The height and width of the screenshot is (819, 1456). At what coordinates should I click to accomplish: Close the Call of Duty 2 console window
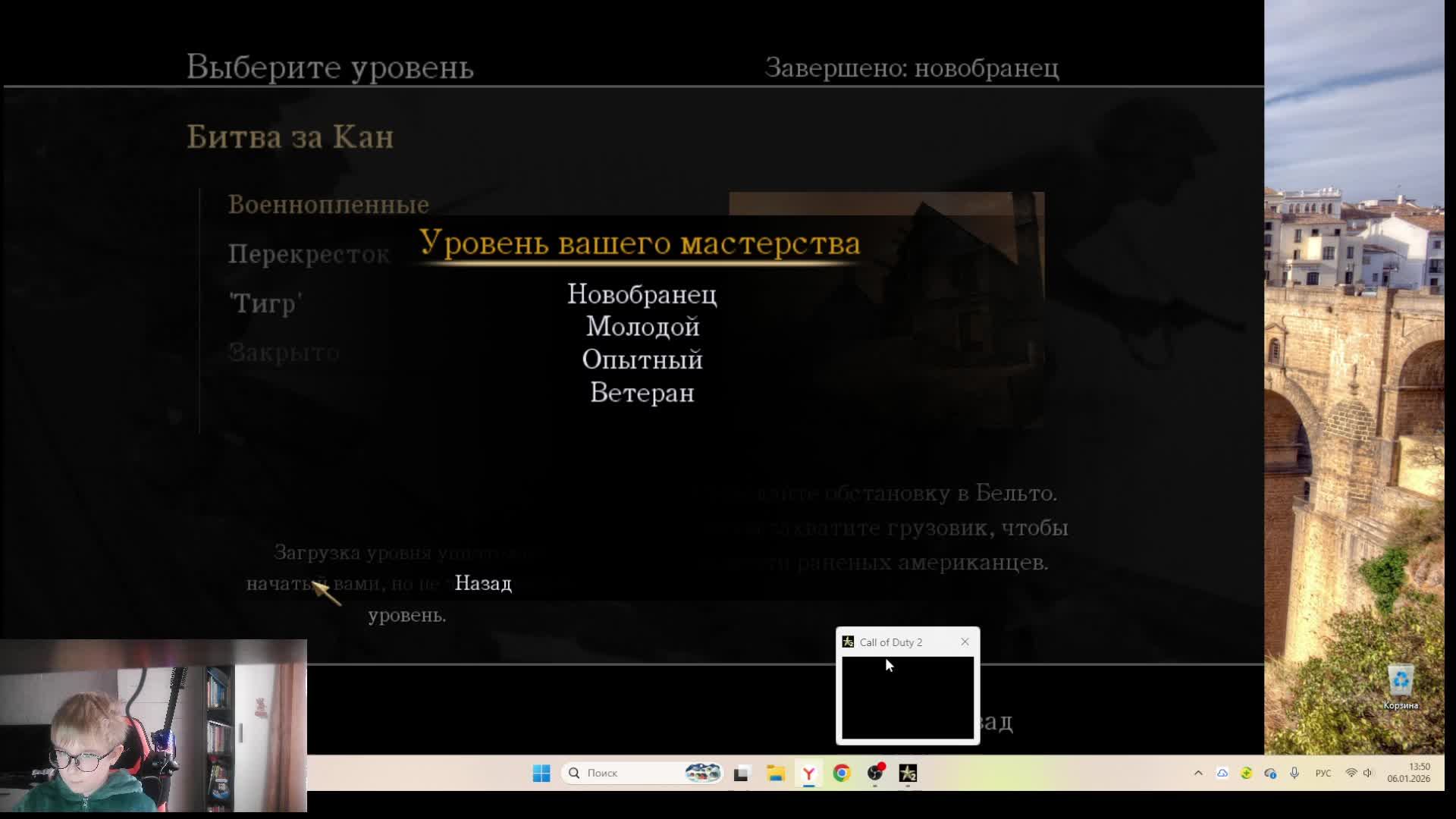965,642
